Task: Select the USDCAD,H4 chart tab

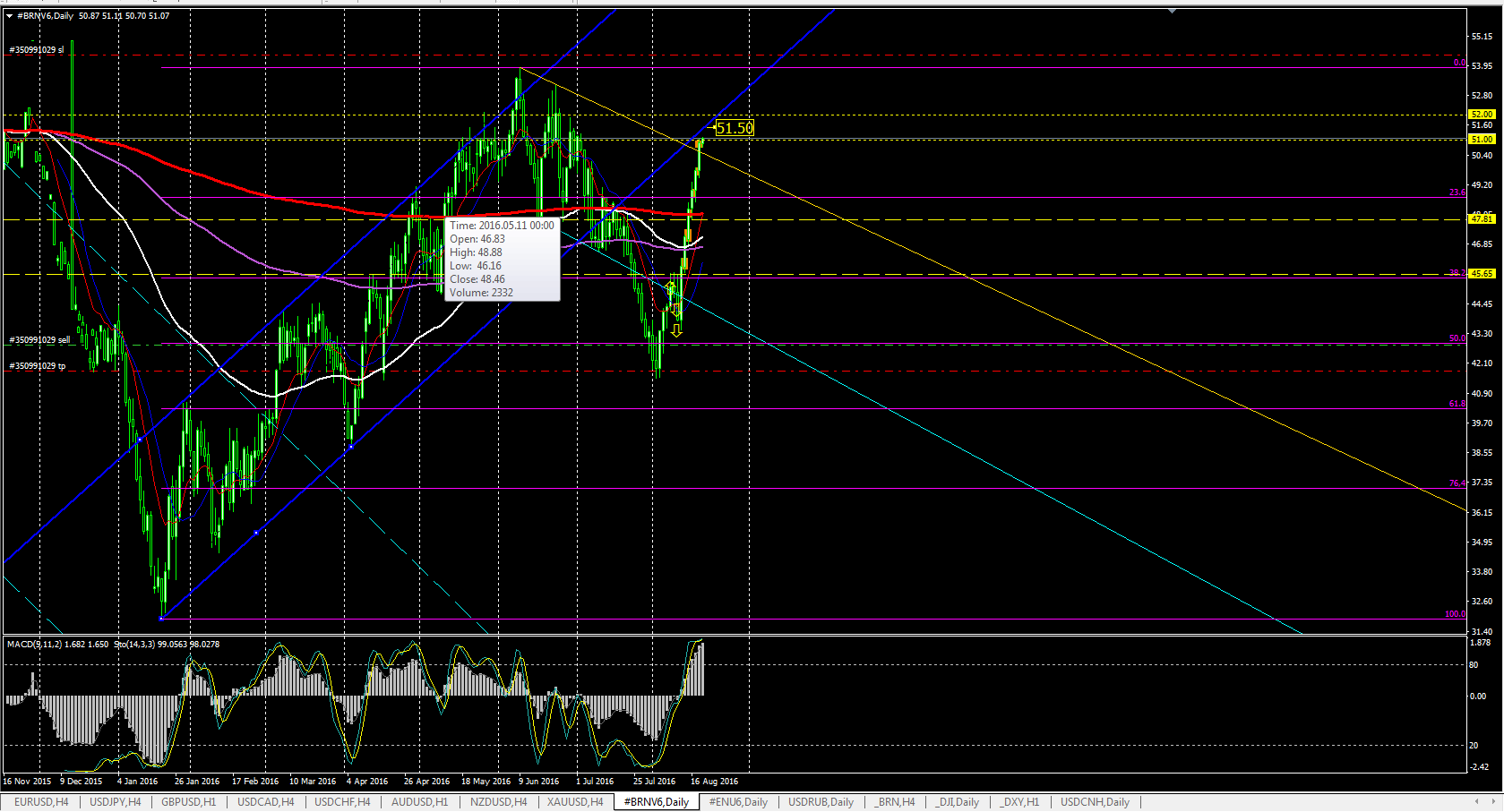Action: tap(265, 802)
